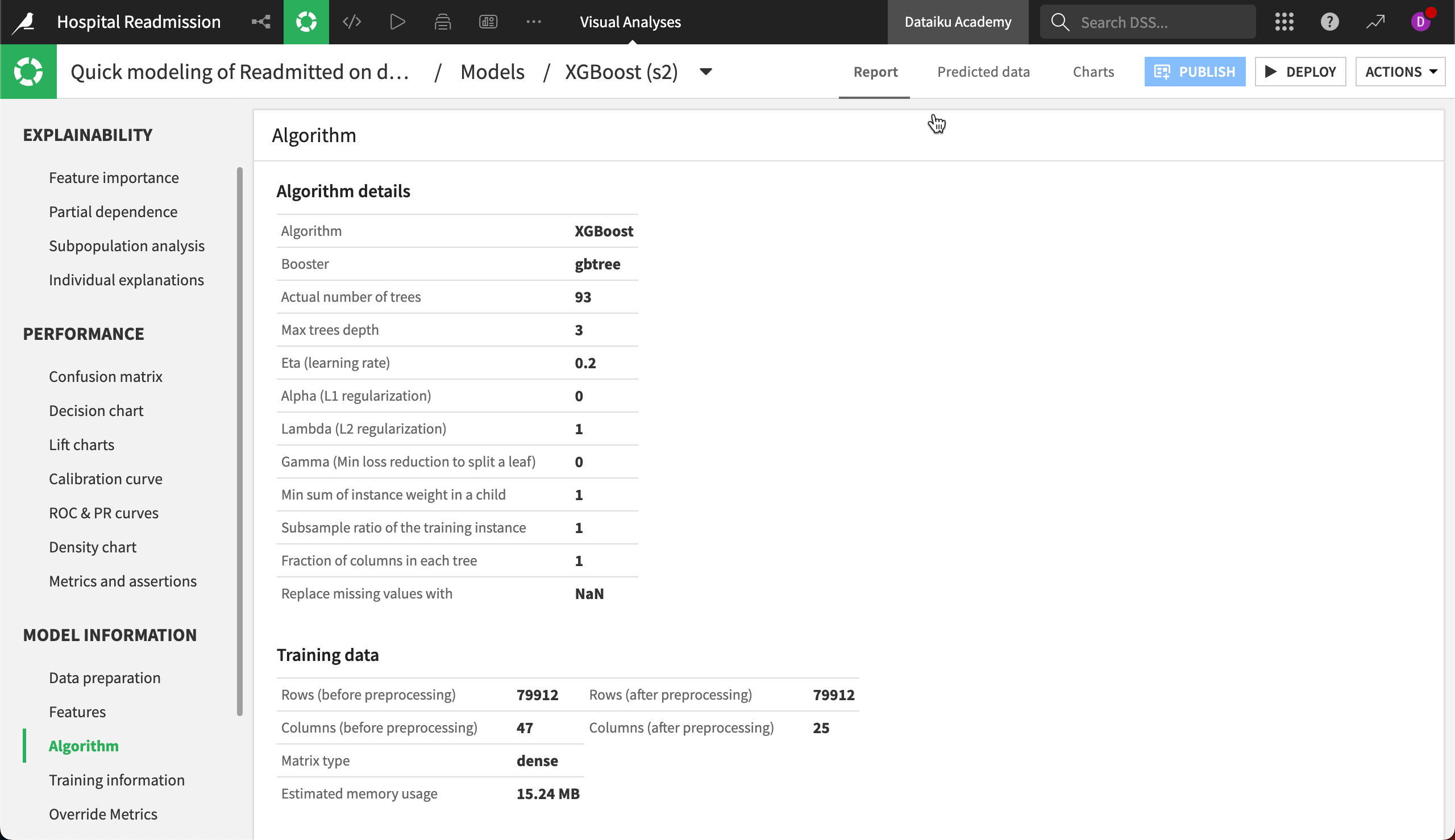Open the Help question mark icon

tap(1329, 22)
